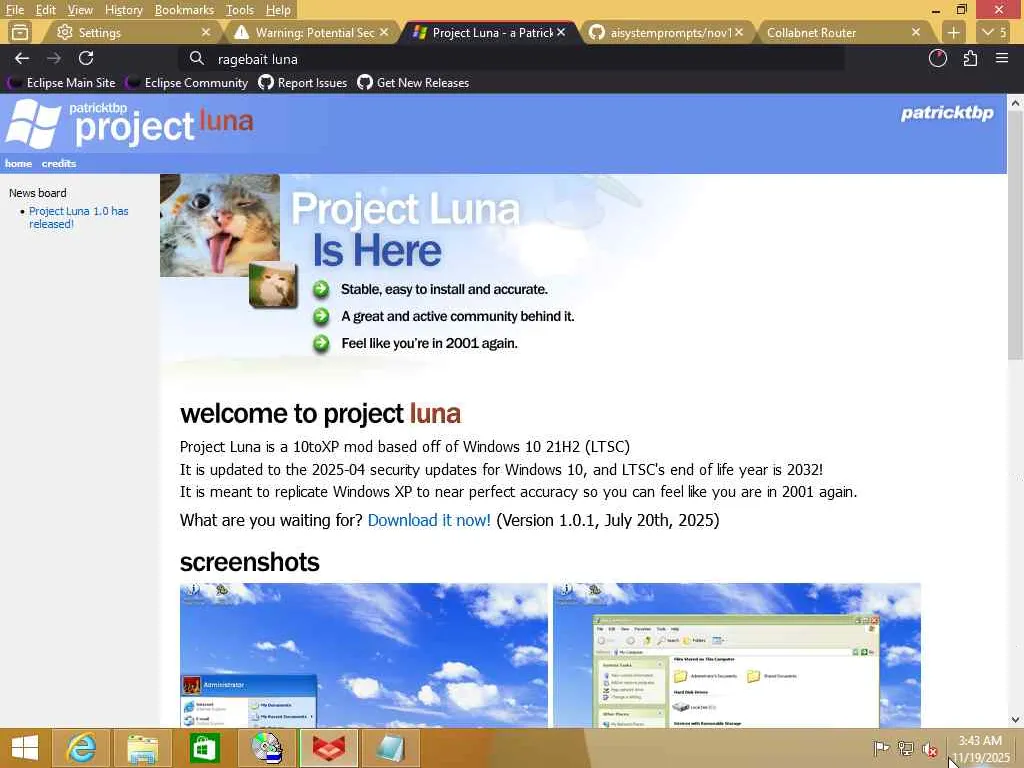Open File Explorer from the taskbar
This screenshot has height=768, width=1024.
tap(142, 748)
